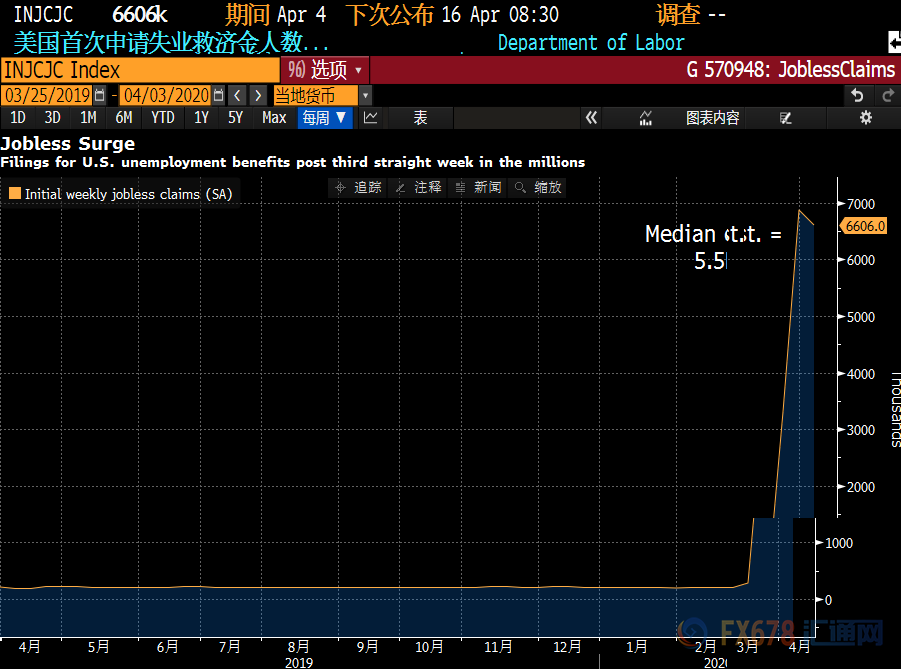Click the 表 table view button

(421, 118)
